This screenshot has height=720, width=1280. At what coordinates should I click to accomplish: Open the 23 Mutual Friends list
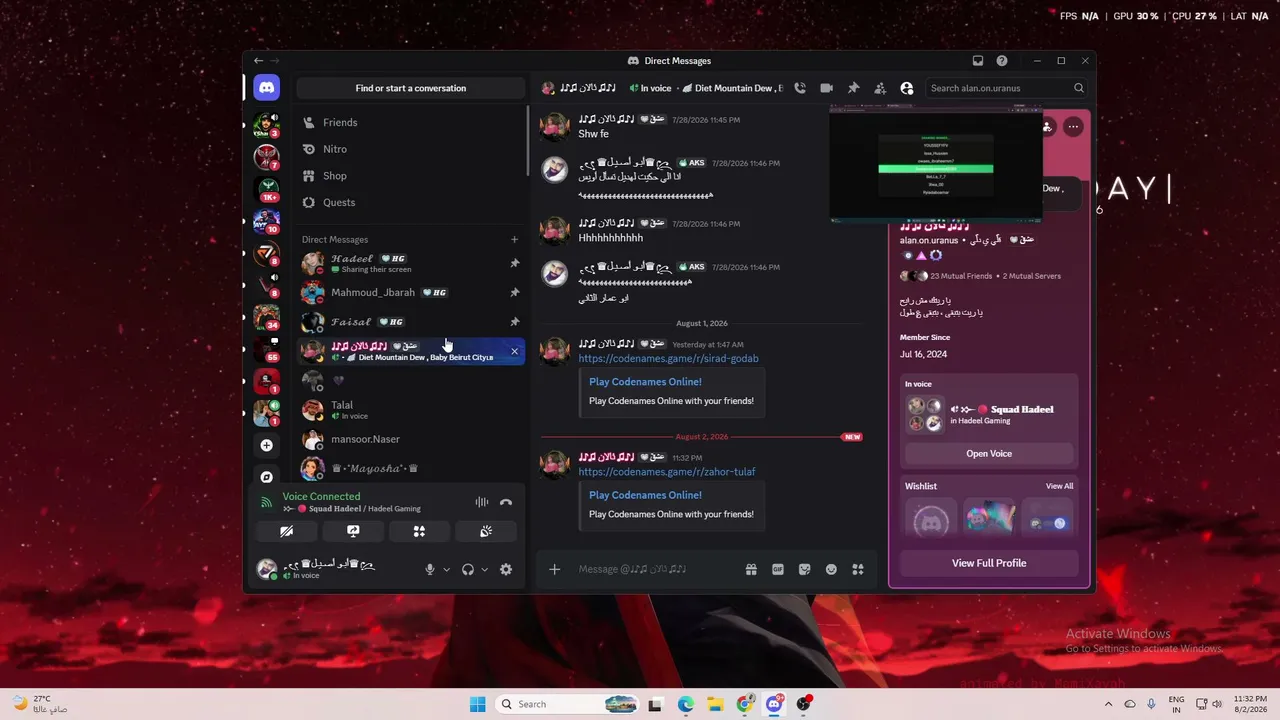click(x=946, y=276)
